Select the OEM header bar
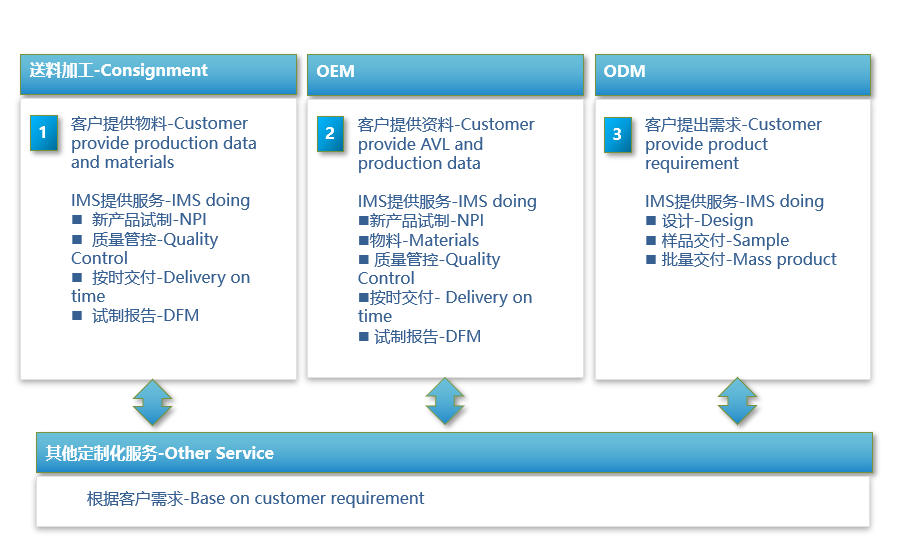Image resolution: width=904 pixels, height=560 pixels. pos(445,74)
